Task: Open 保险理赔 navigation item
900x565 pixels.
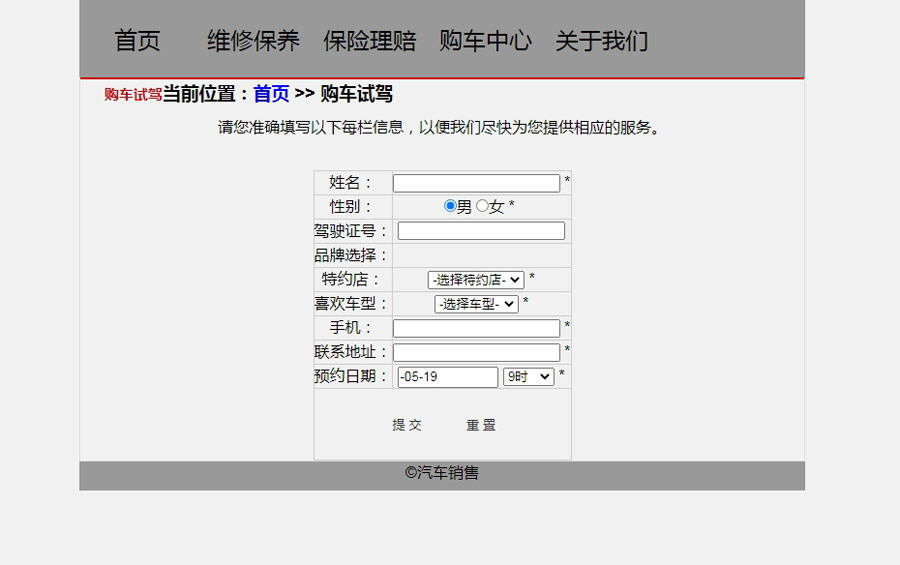Action: [x=369, y=41]
